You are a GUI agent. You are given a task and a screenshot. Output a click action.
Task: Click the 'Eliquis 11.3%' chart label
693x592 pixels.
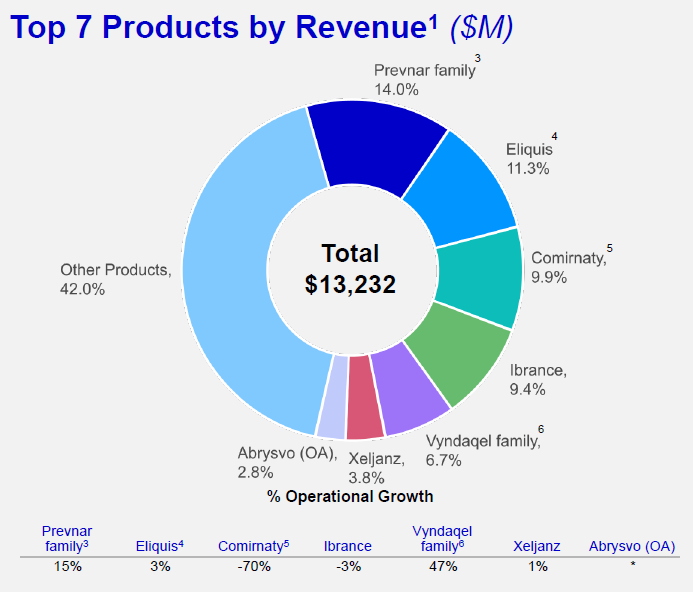coord(531,155)
